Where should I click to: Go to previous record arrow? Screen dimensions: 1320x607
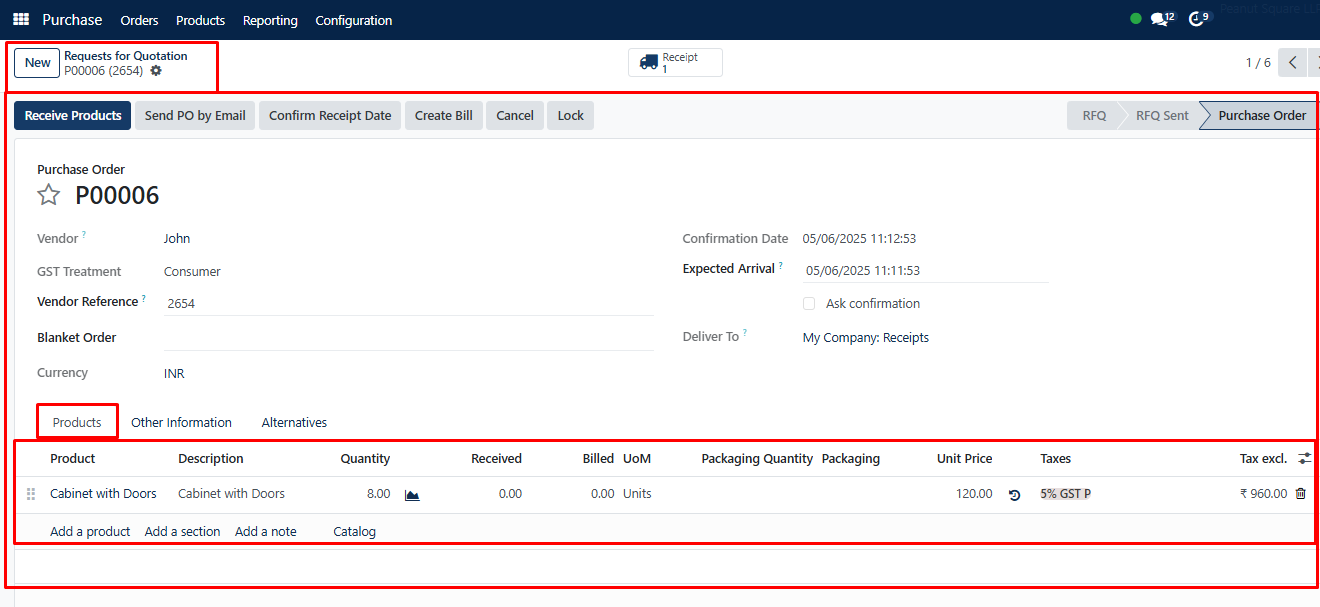pos(1293,63)
